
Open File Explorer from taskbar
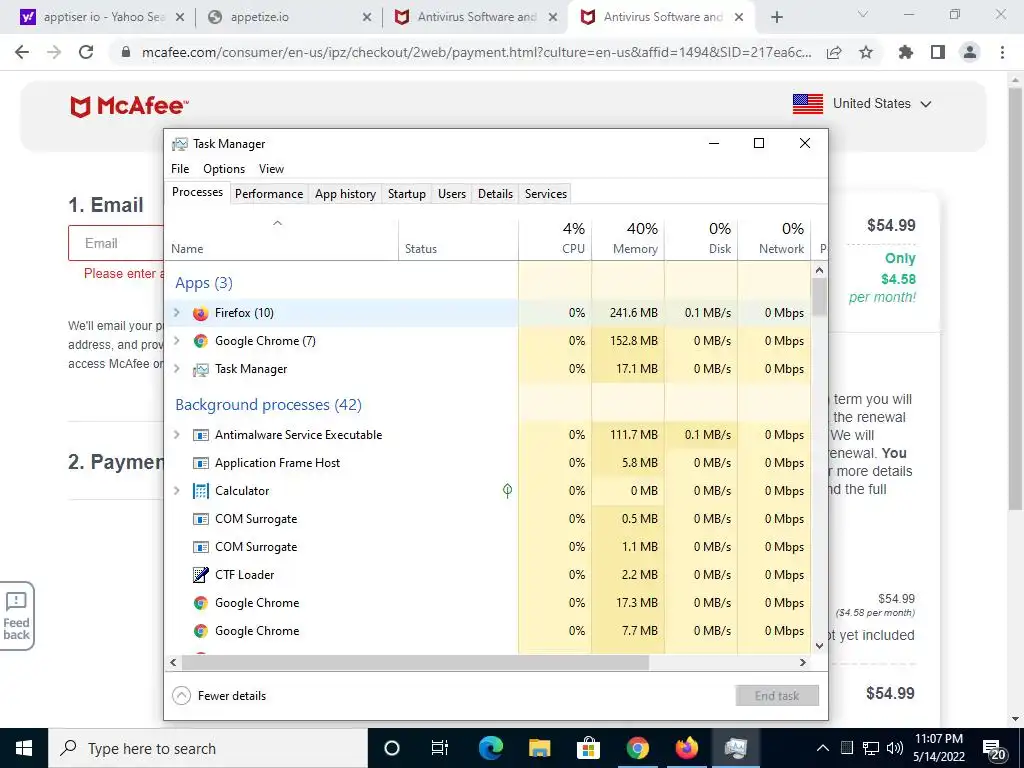point(539,748)
